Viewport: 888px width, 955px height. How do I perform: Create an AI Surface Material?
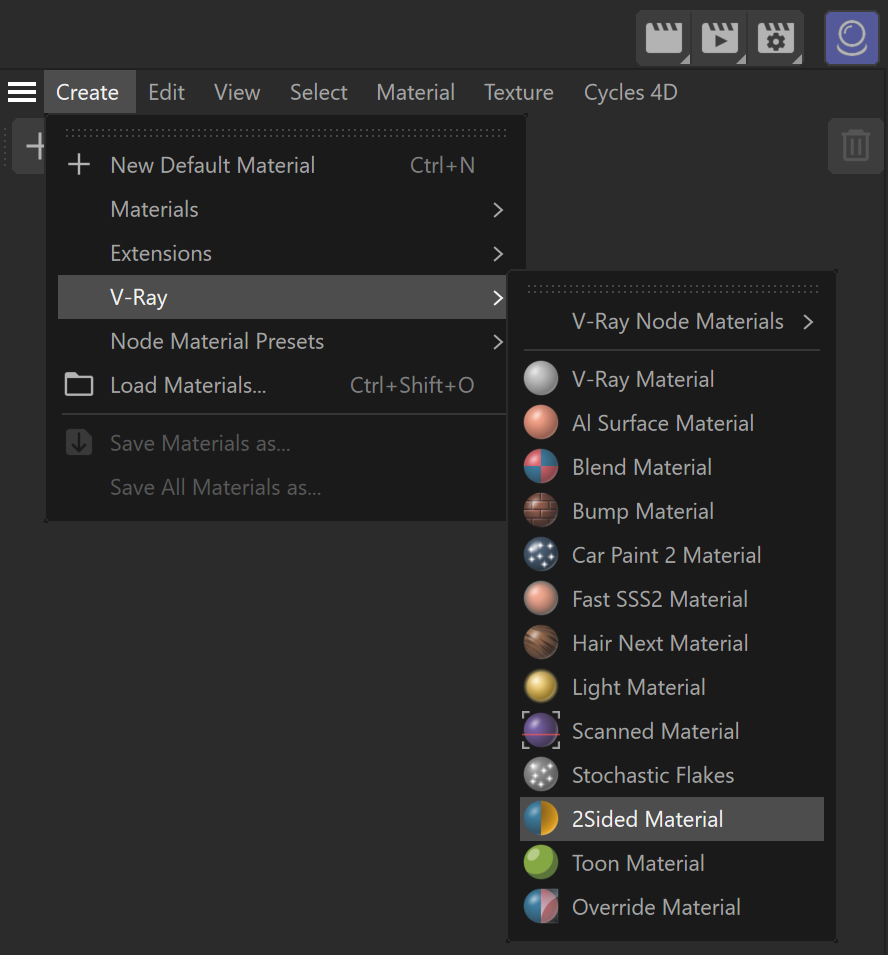tap(672, 422)
